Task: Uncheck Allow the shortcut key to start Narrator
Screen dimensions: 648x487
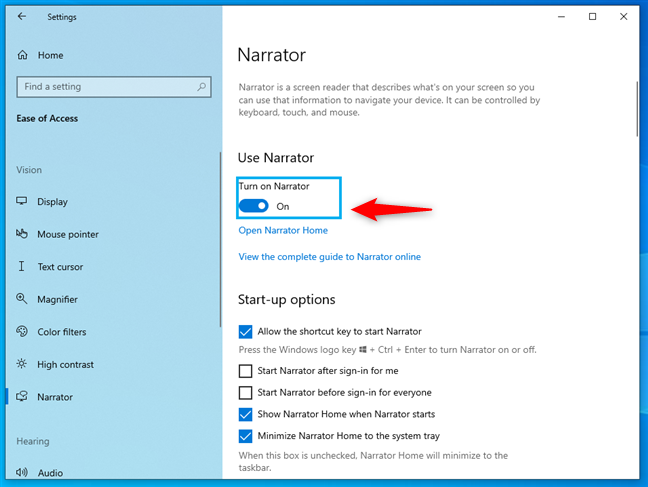Action: pos(245,332)
